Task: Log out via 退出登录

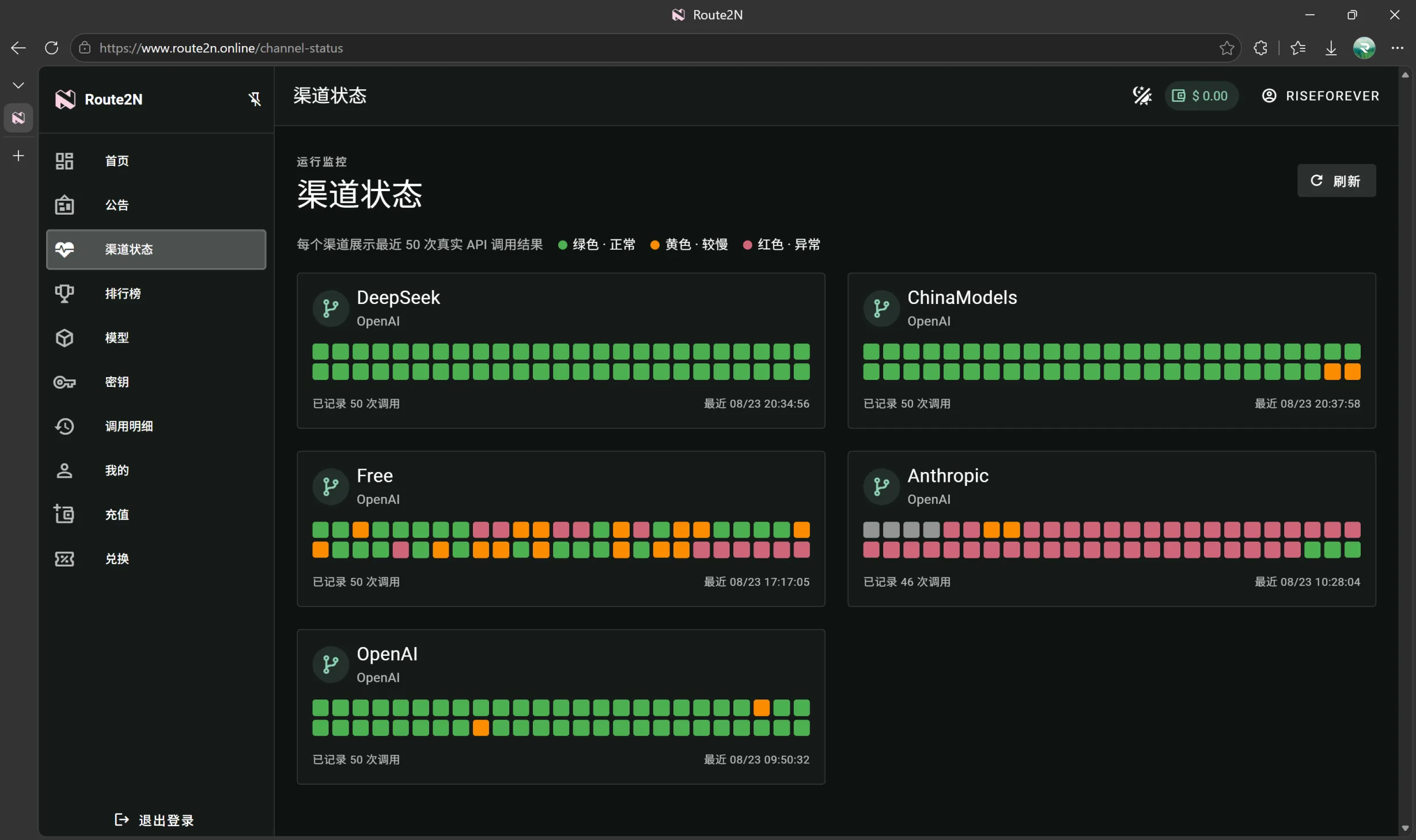Action: (154, 820)
